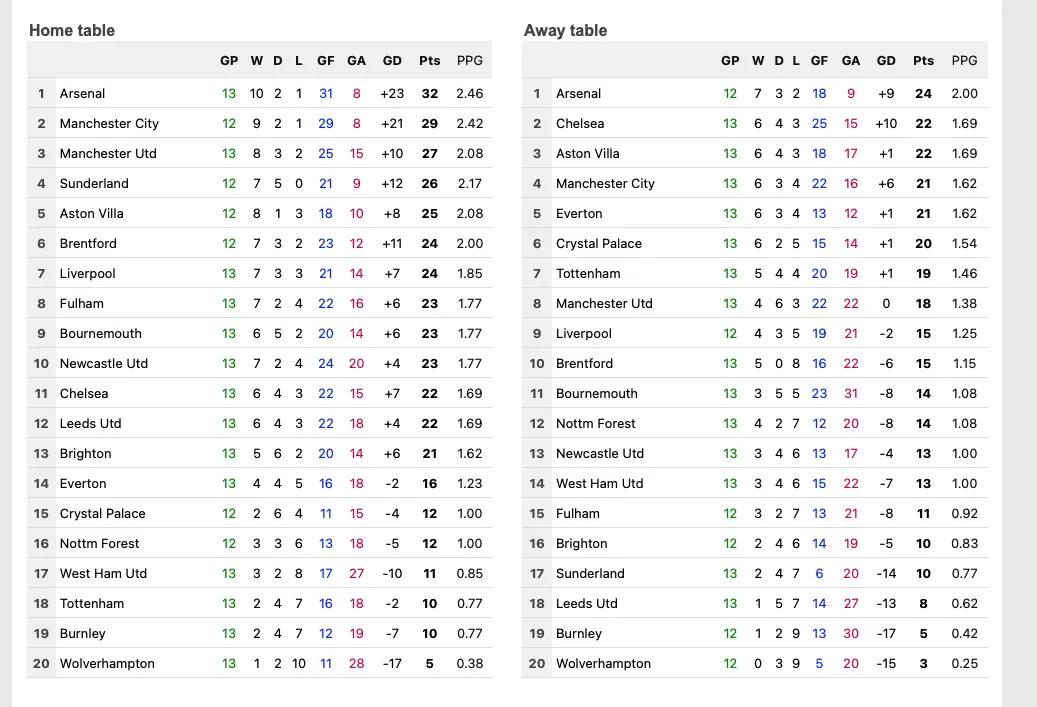
Task: Sort Home table by PPG column header
Action: [x=470, y=60]
